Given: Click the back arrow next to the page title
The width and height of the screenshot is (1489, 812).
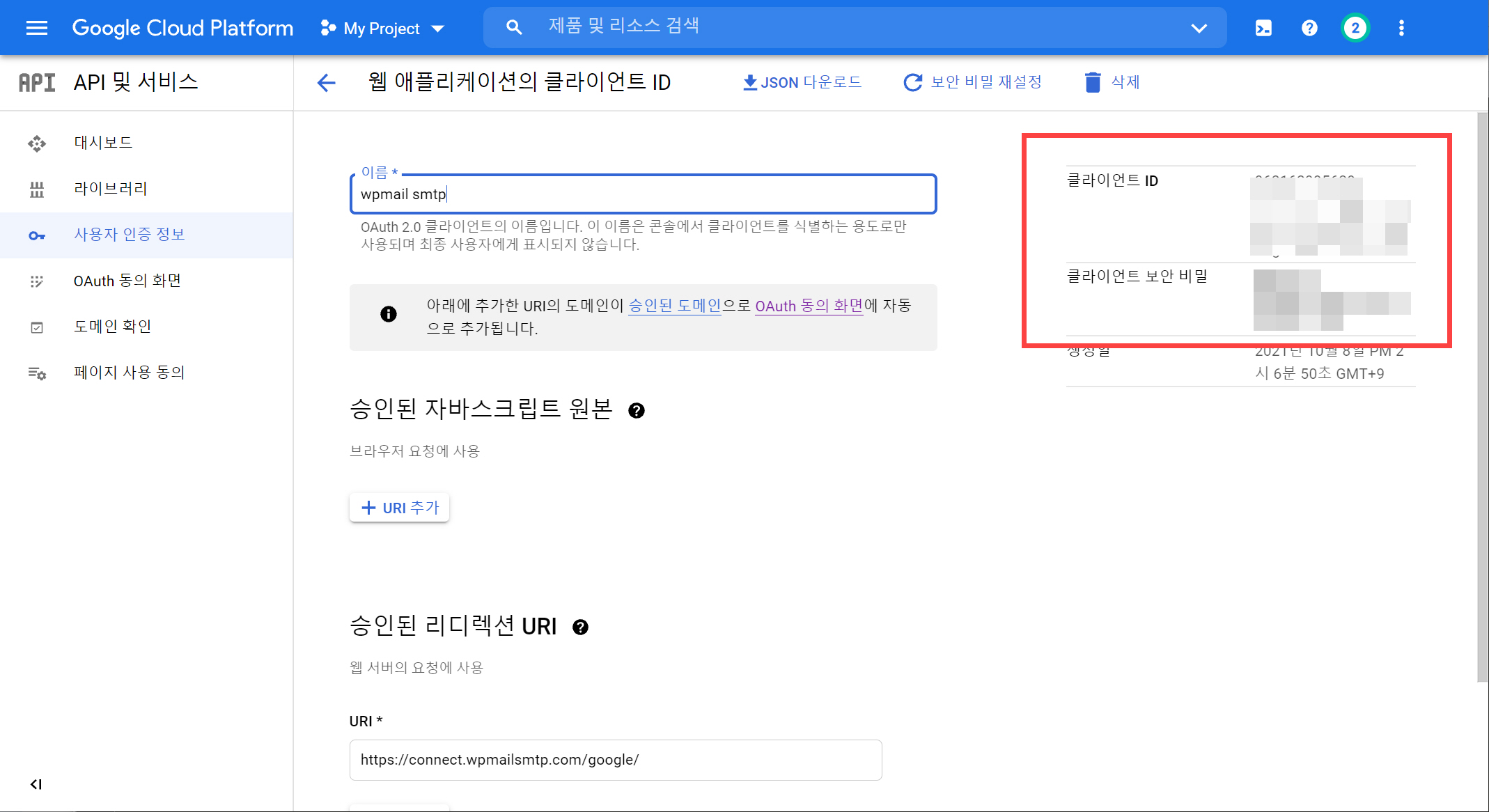Looking at the screenshot, I should (x=326, y=83).
